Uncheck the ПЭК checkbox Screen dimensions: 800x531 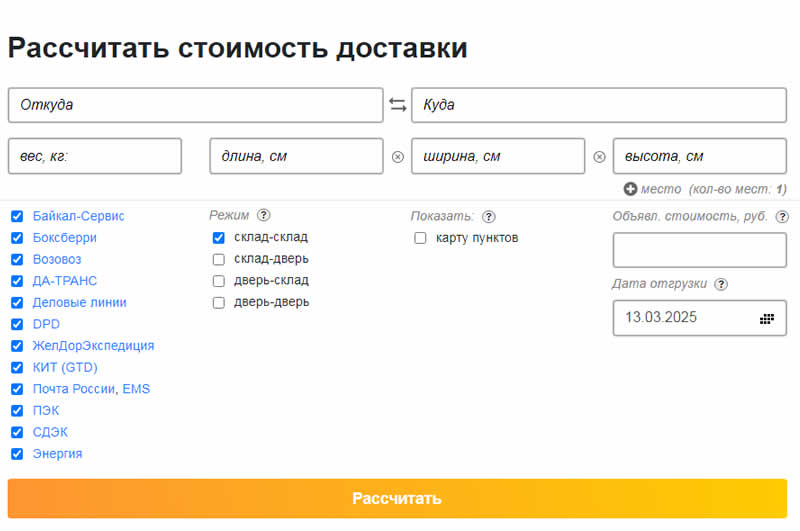click(x=17, y=411)
